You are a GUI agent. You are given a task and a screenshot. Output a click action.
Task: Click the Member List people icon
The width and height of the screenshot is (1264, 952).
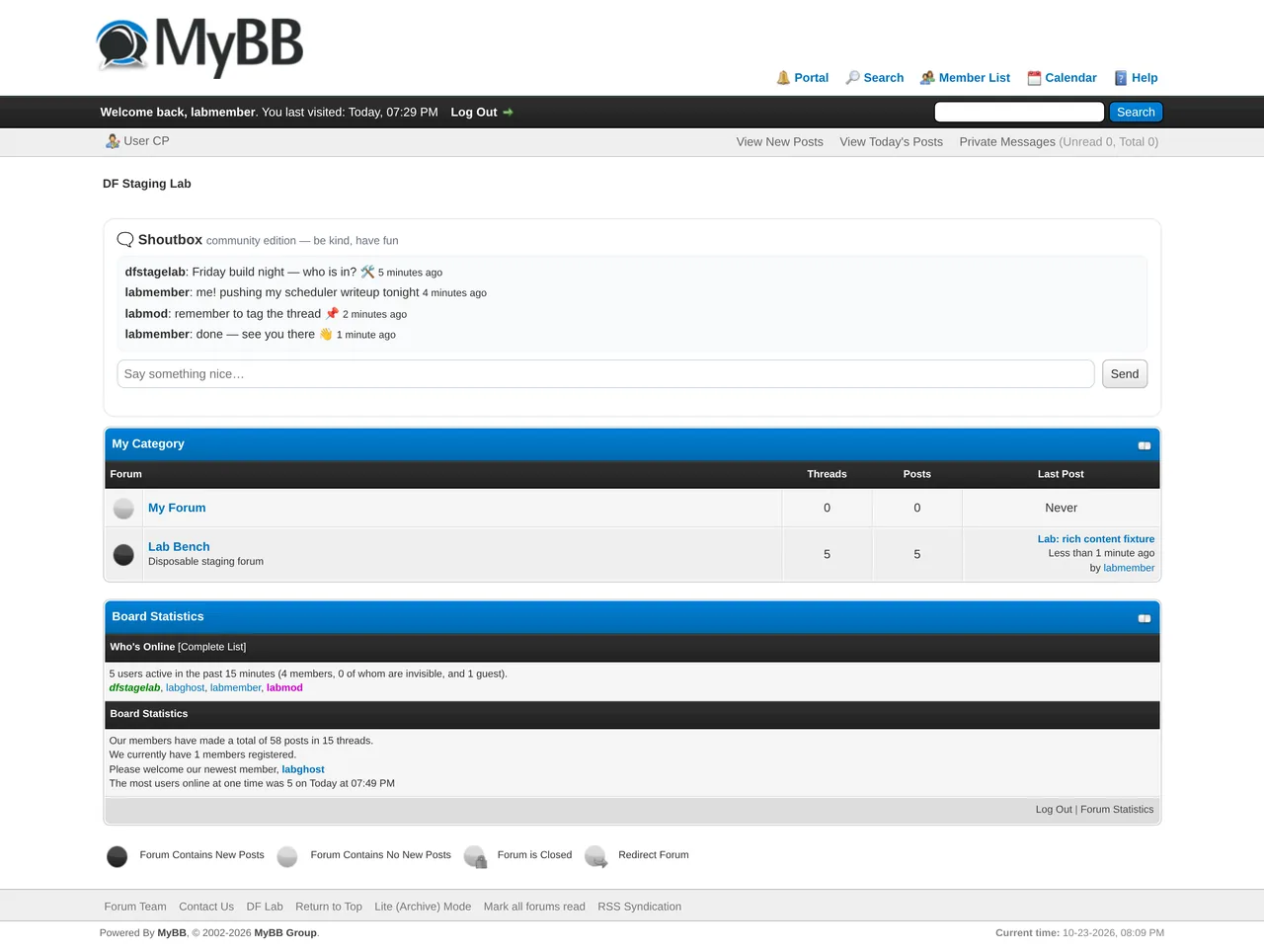click(x=927, y=78)
